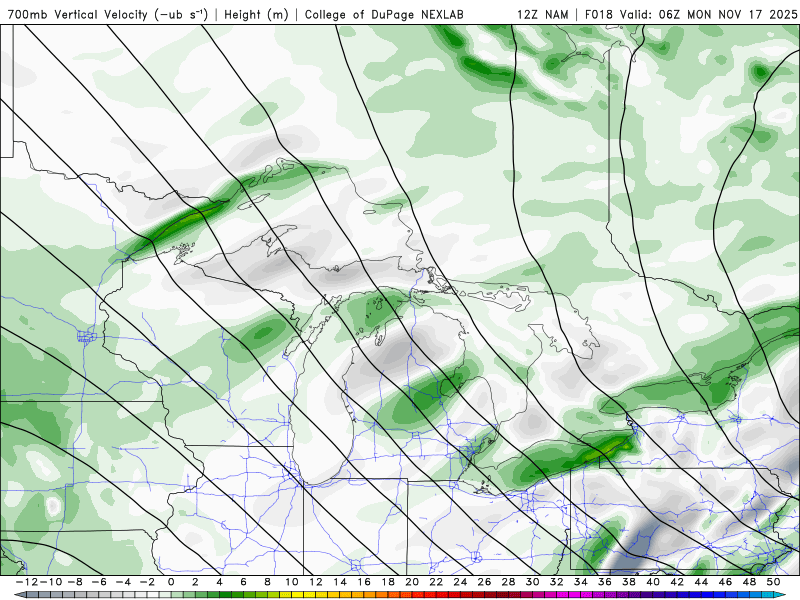
Task: Click the '700mb Vertical Velocity' title text
Action: (78, 14)
